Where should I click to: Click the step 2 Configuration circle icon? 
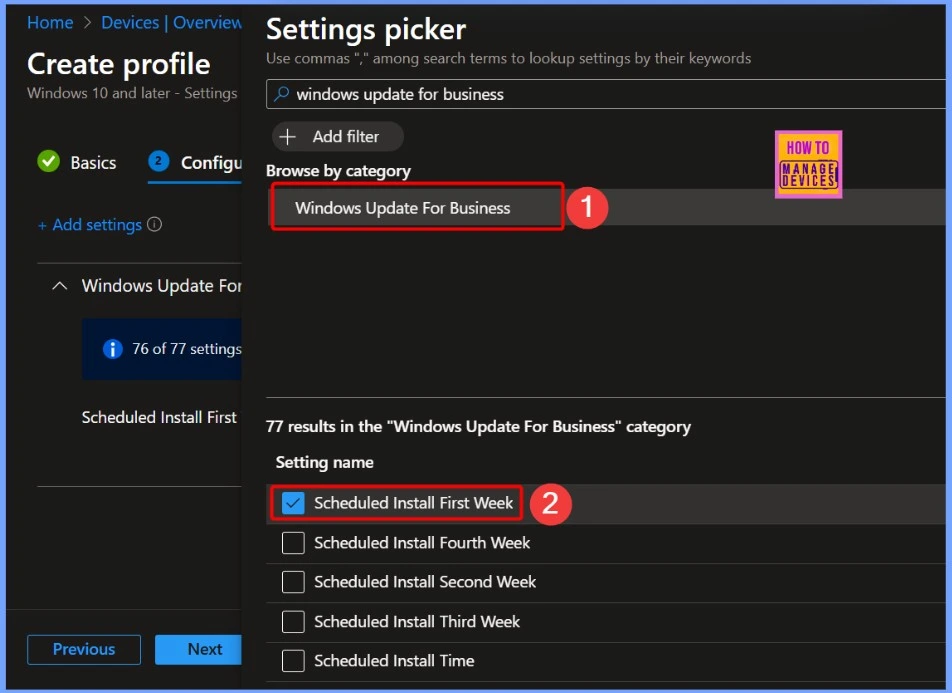tap(158, 161)
